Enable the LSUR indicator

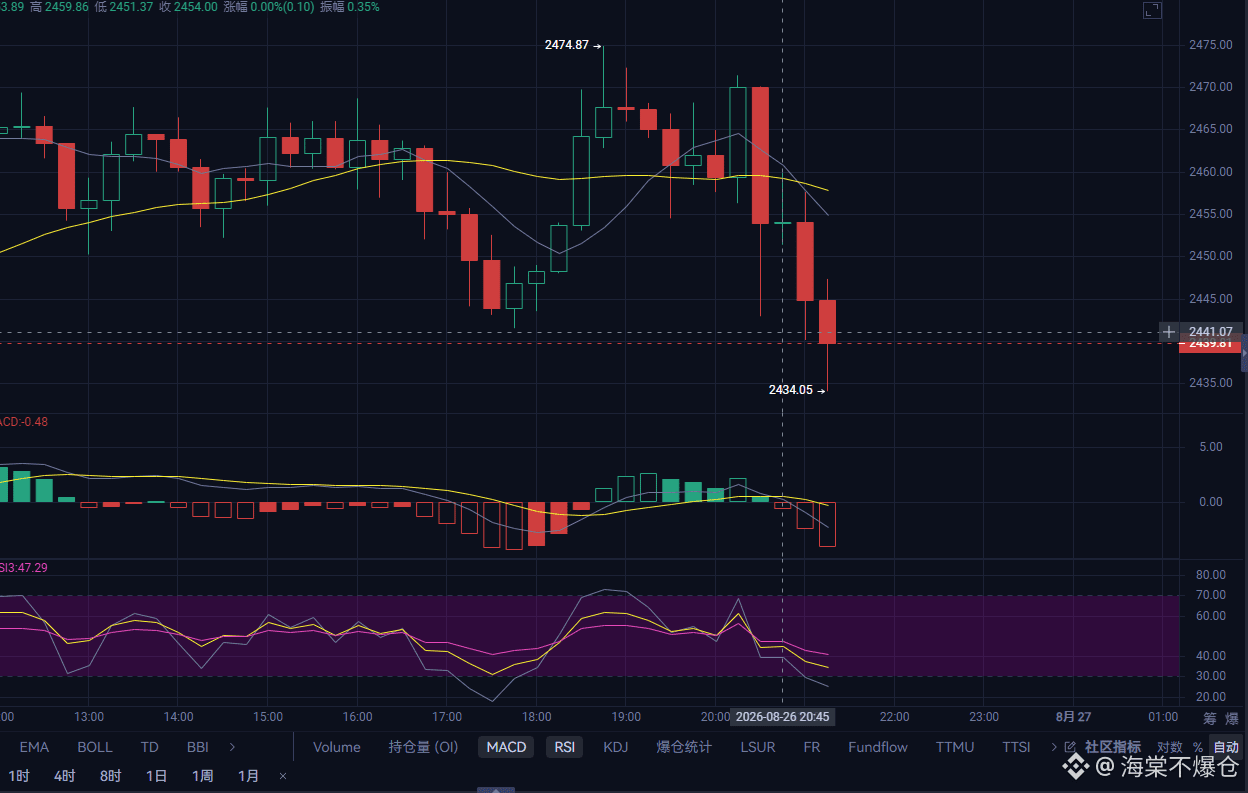758,747
